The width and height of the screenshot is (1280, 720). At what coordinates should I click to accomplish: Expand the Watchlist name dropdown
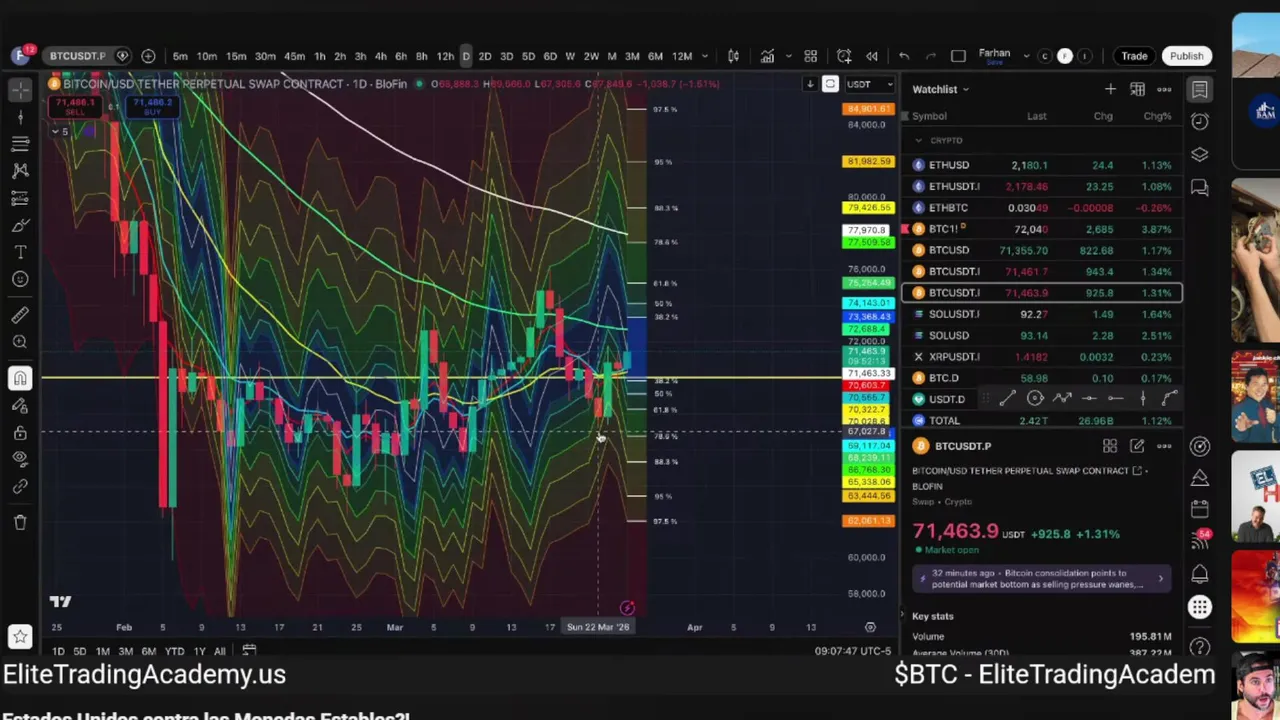point(941,89)
